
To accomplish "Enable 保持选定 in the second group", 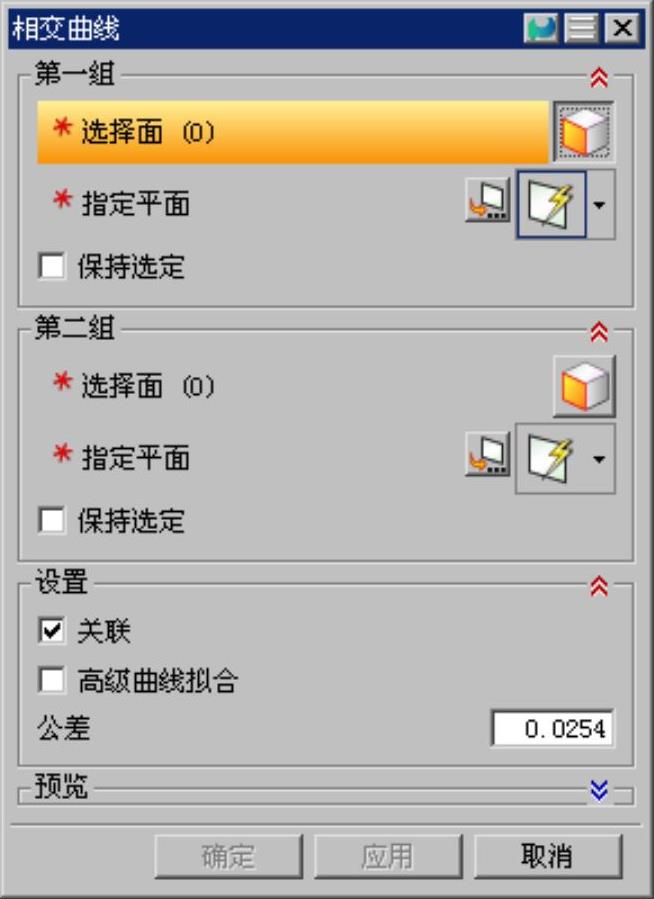I will [52, 521].
